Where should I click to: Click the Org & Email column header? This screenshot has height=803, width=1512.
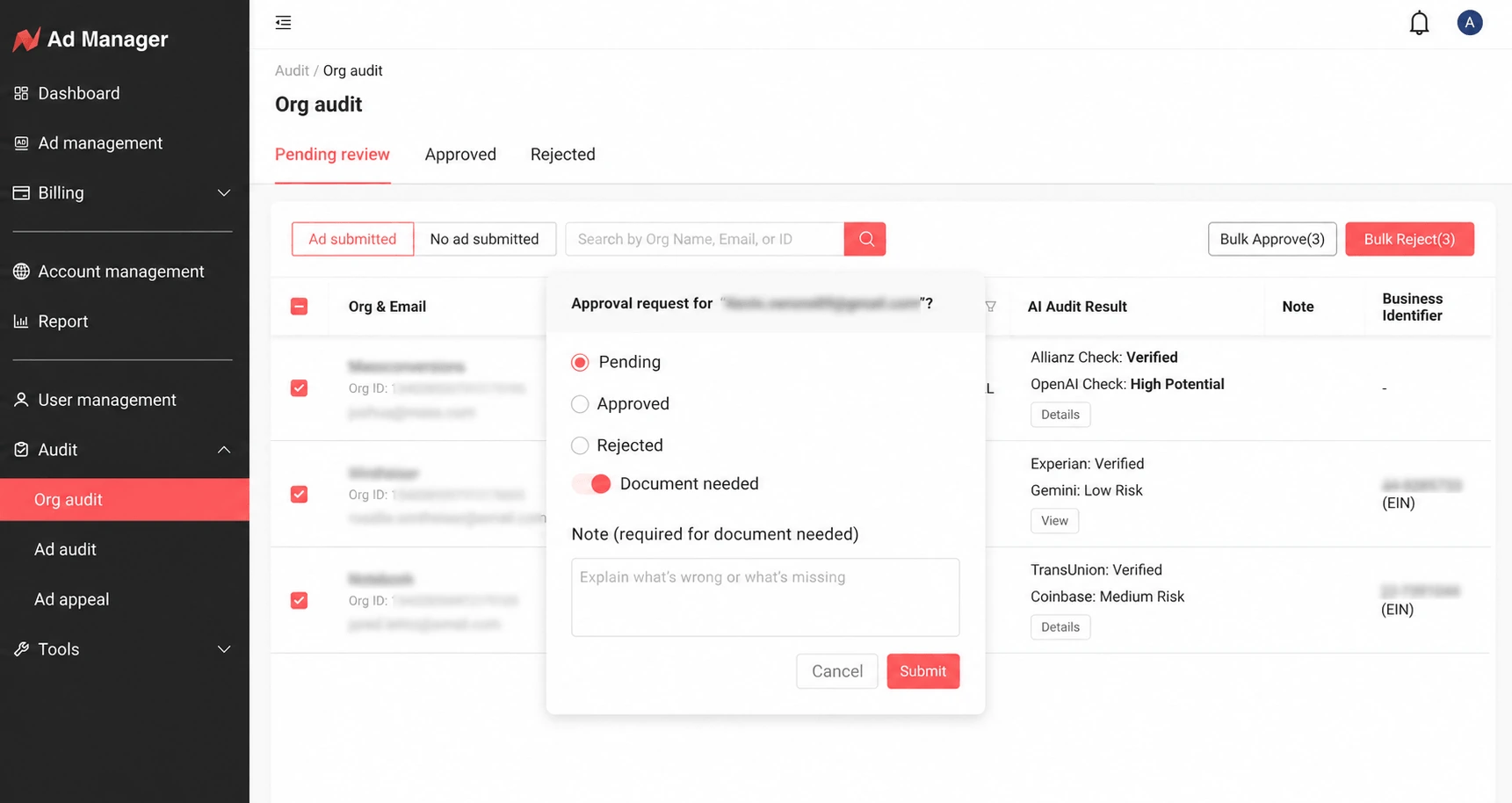click(x=387, y=307)
